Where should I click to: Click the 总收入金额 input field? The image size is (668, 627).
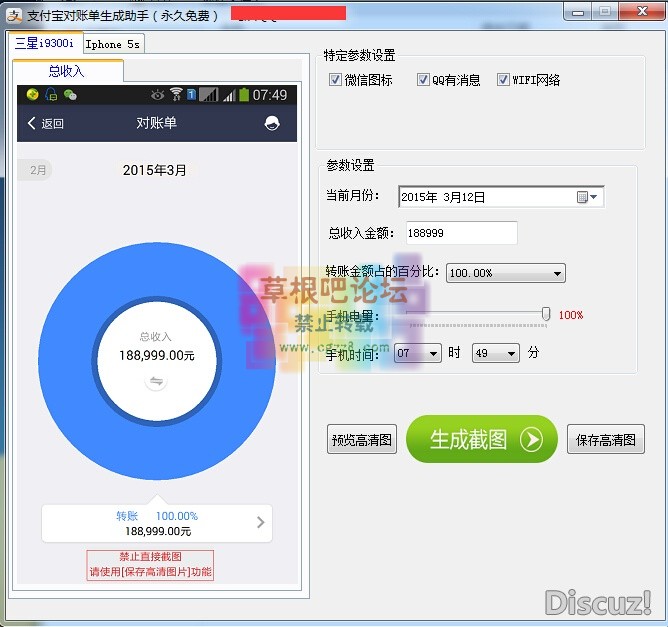tap(462, 233)
